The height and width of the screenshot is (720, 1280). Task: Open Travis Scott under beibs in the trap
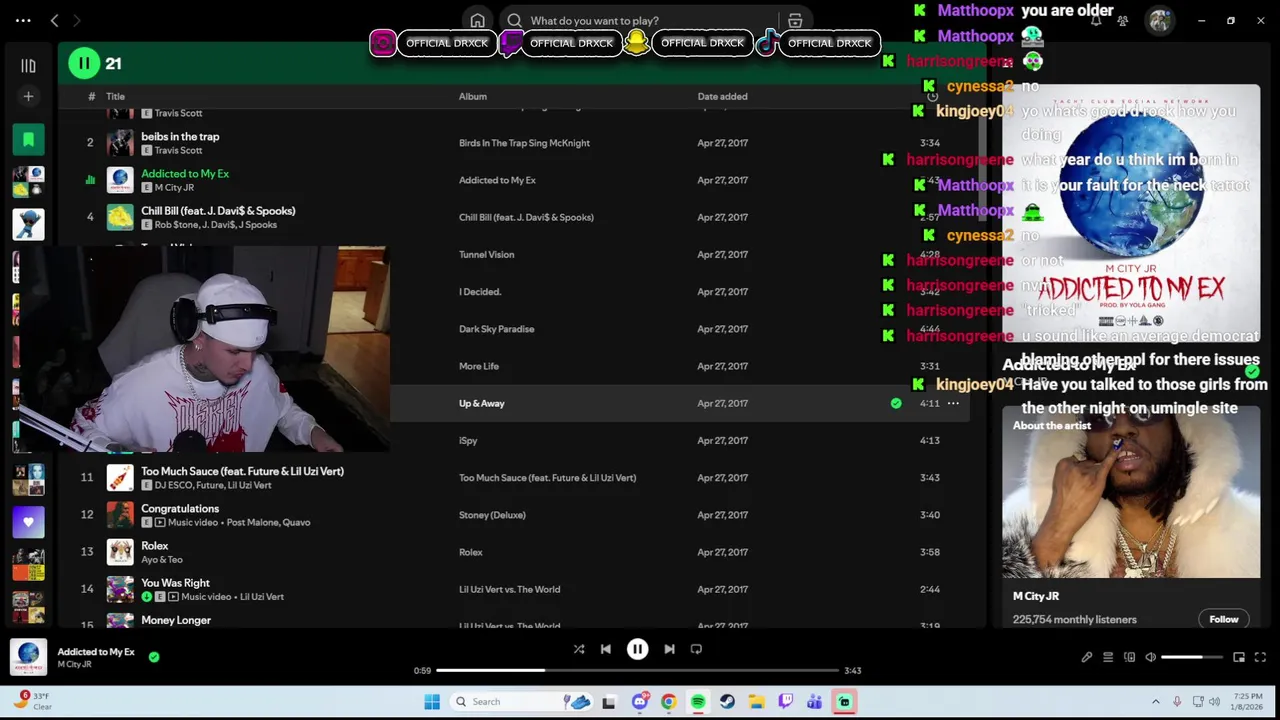tap(178, 150)
